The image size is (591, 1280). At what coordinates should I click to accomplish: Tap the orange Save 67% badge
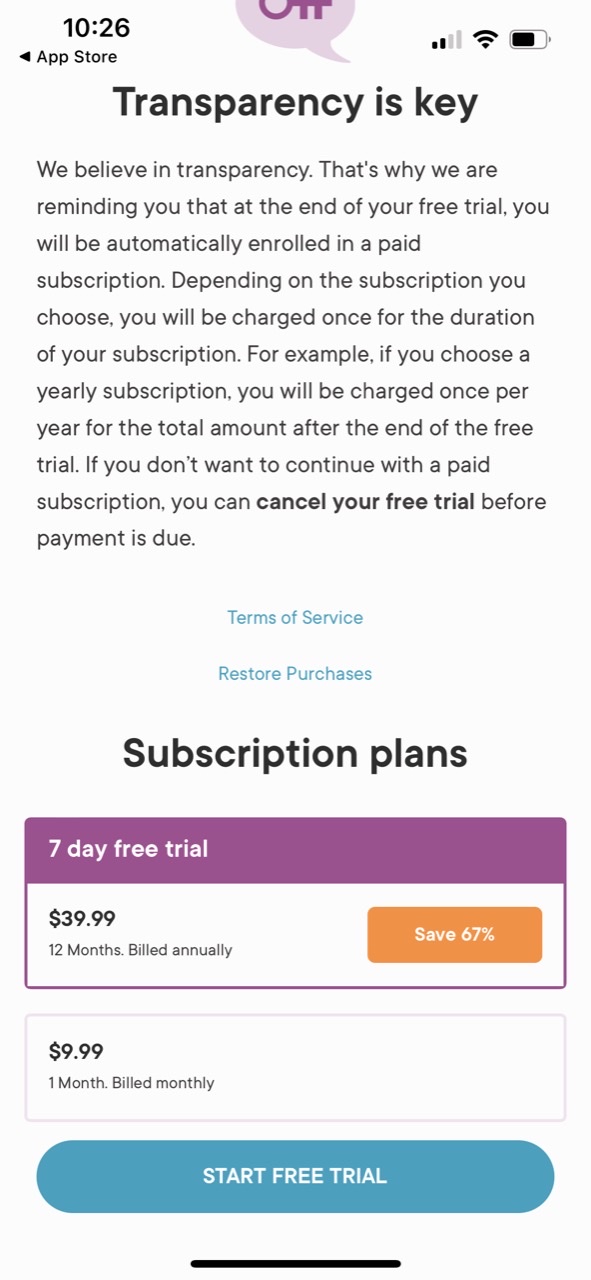(x=455, y=935)
